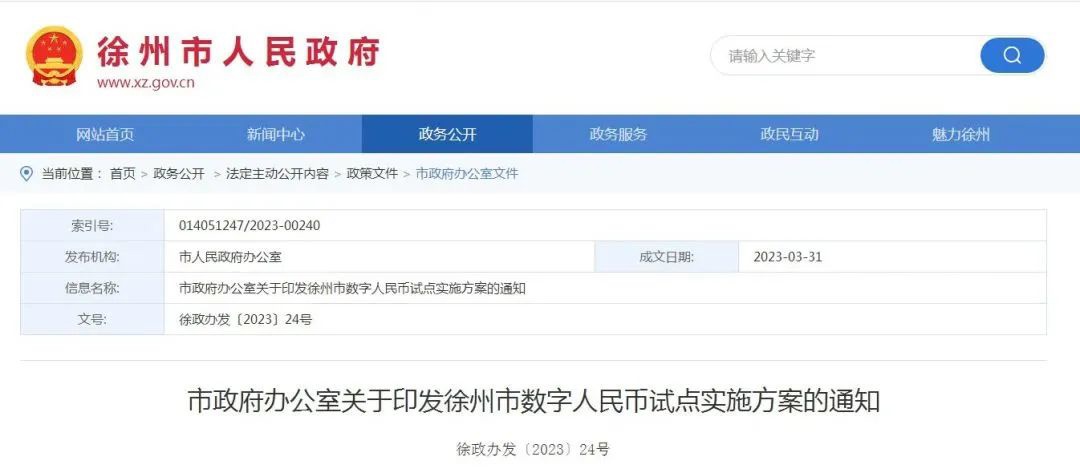
Task: Click 政务公开 breadcrumb link
Action: (179, 174)
